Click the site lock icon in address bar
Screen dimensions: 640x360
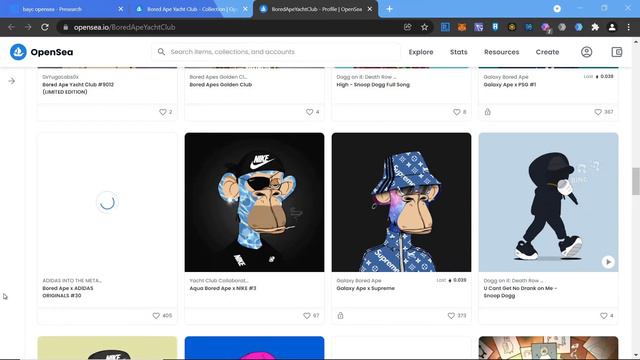point(65,27)
